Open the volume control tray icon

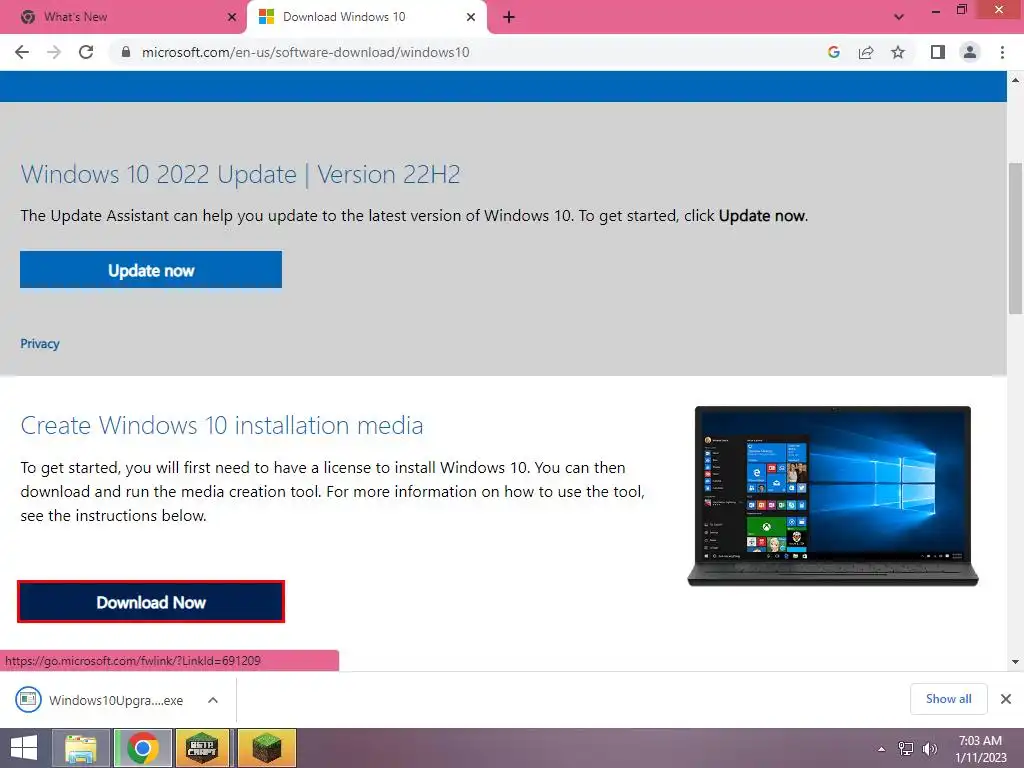tap(929, 749)
